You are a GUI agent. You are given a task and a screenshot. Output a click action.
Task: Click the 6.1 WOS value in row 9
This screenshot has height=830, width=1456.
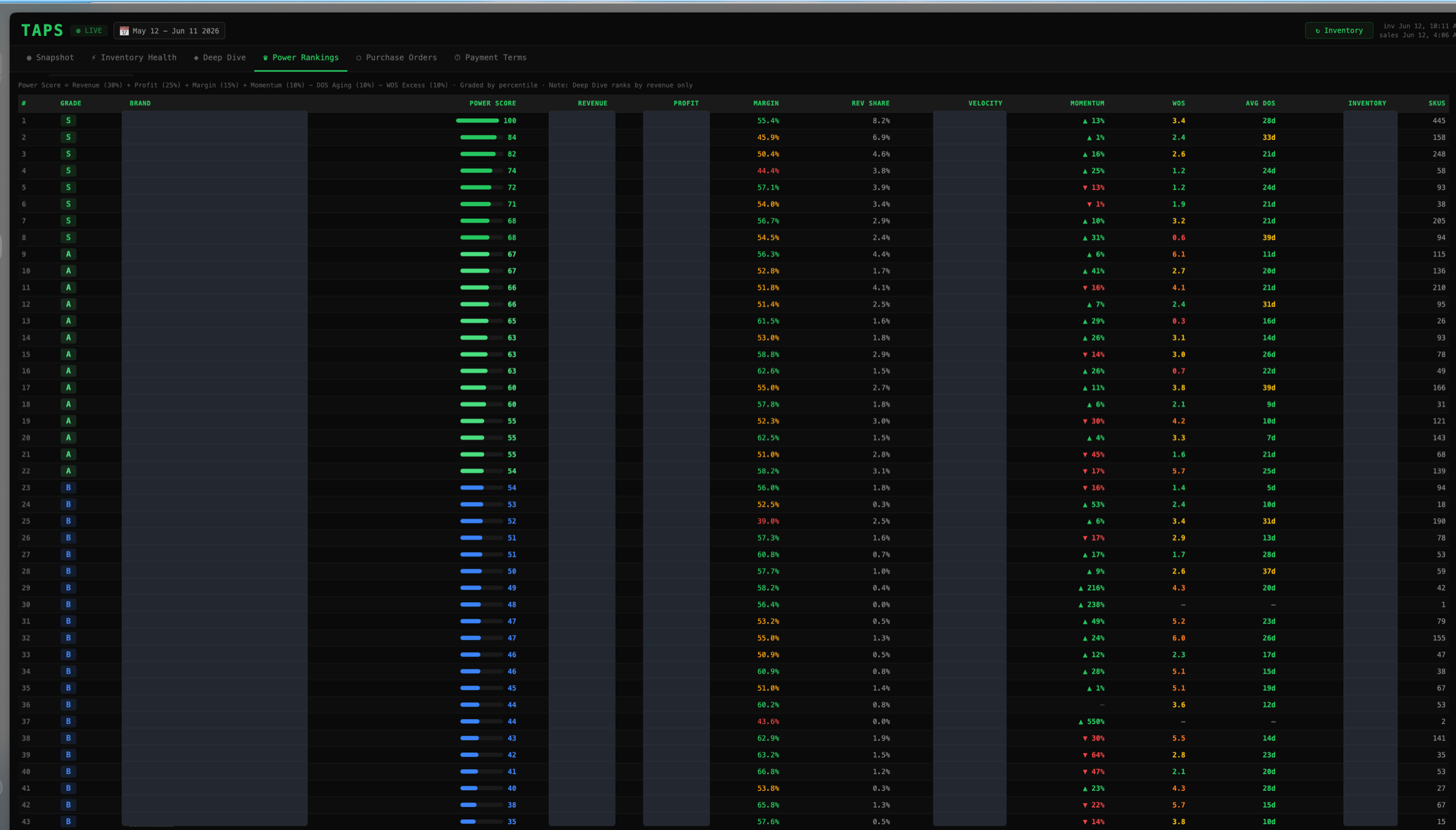(1179, 254)
